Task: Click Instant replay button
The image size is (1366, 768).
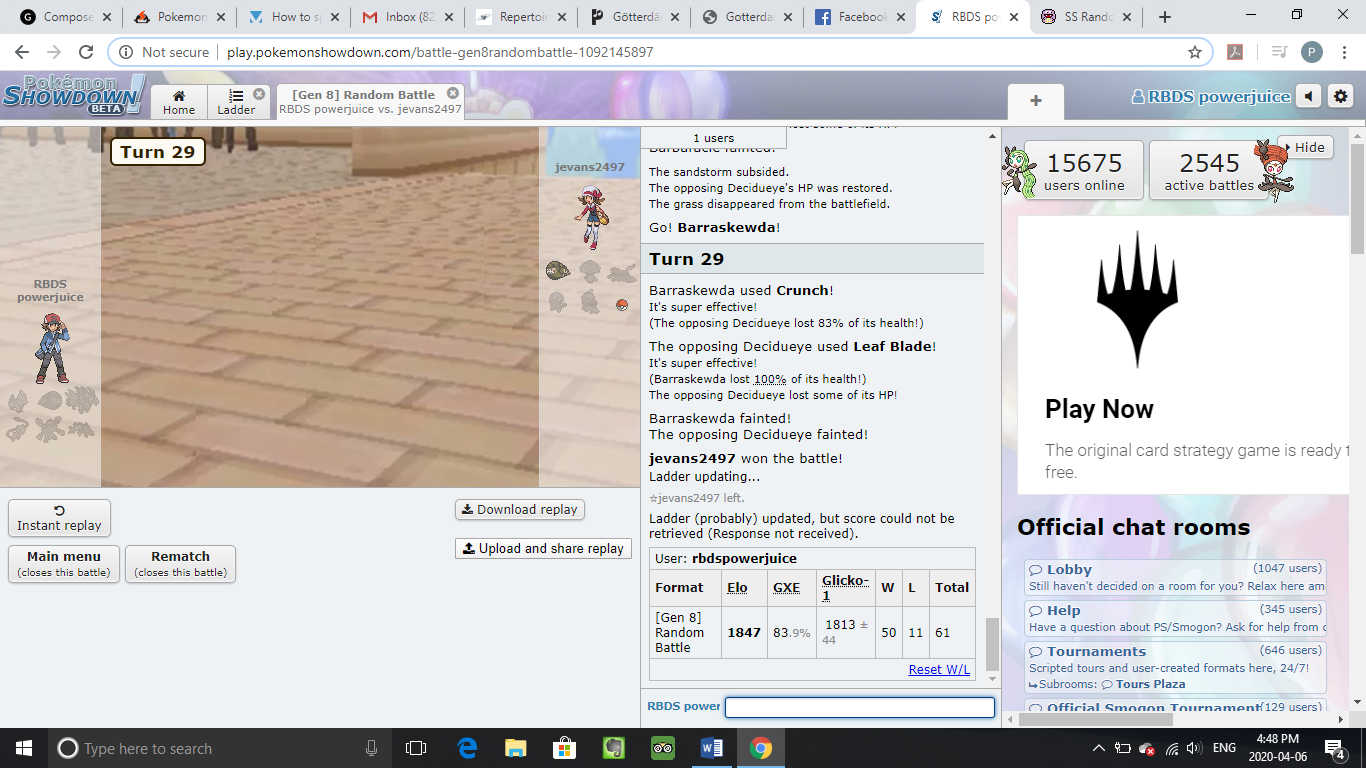Action: pyautogui.click(x=59, y=518)
